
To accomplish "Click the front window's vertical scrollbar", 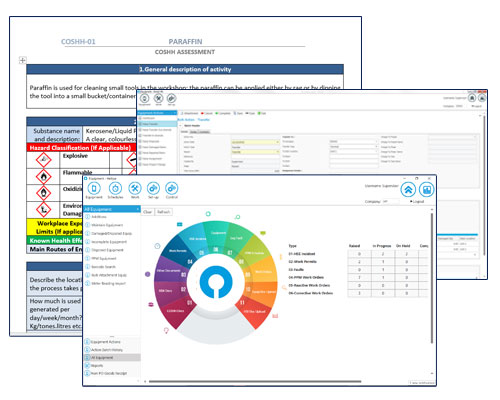I will pos(432,278).
